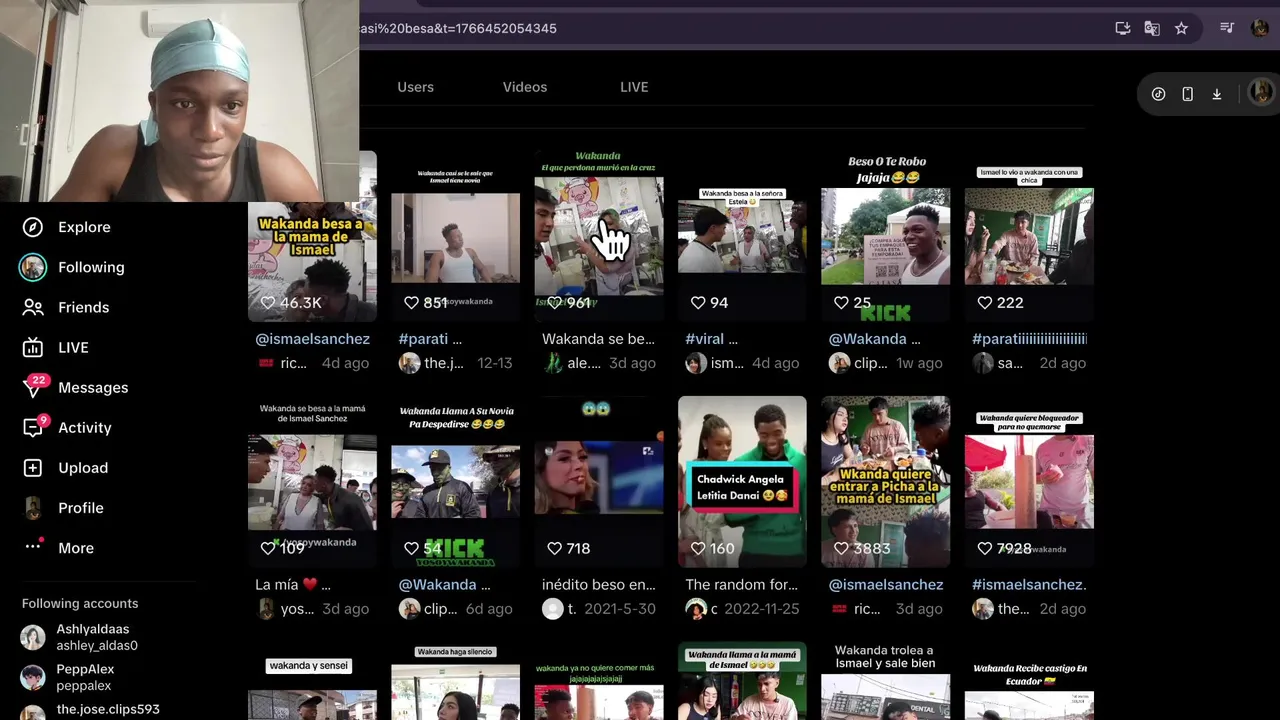
Task: Switch to the LIVE search tab
Action: (634, 87)
